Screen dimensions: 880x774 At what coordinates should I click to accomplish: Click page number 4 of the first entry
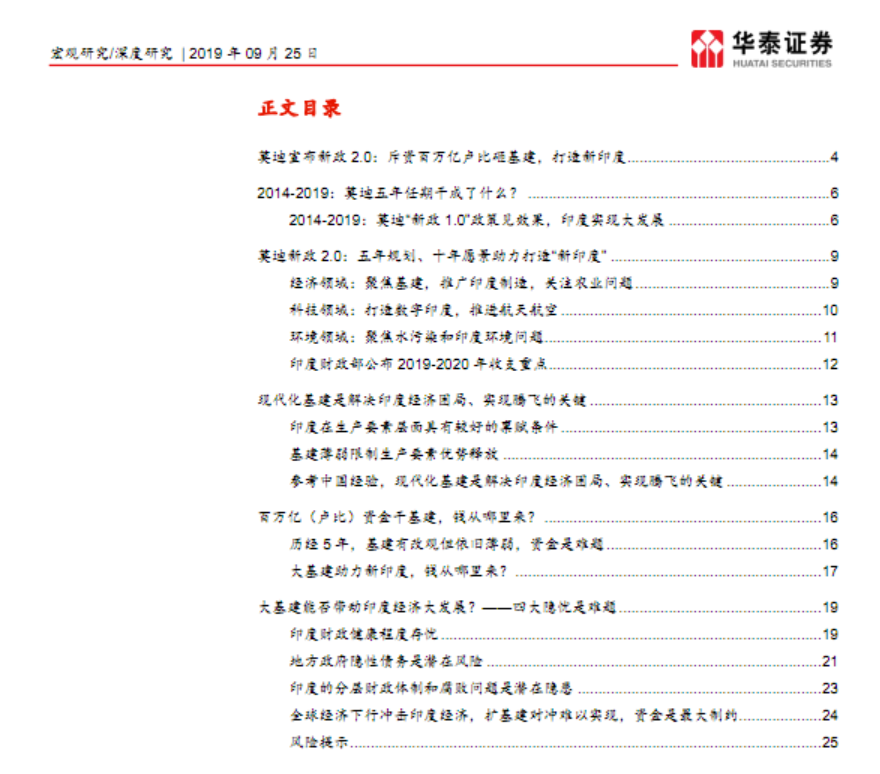[834, 157]
